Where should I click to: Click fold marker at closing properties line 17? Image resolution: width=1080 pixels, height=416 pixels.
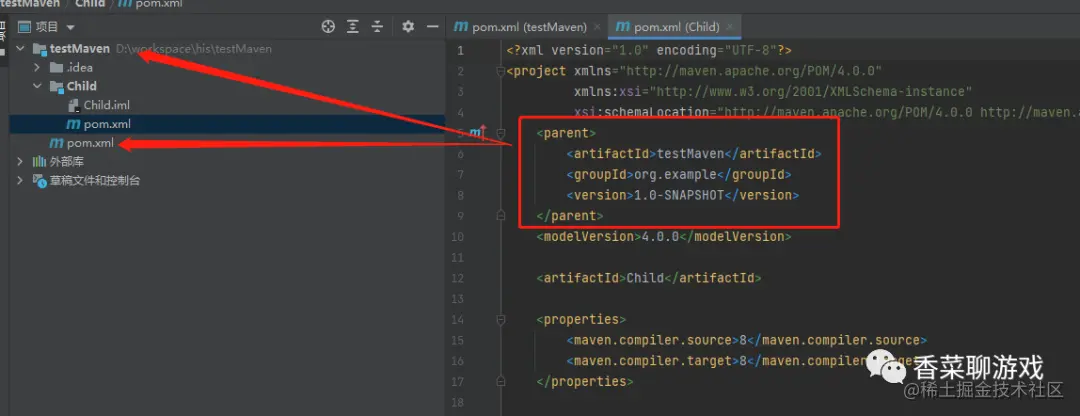coord(501,381)
